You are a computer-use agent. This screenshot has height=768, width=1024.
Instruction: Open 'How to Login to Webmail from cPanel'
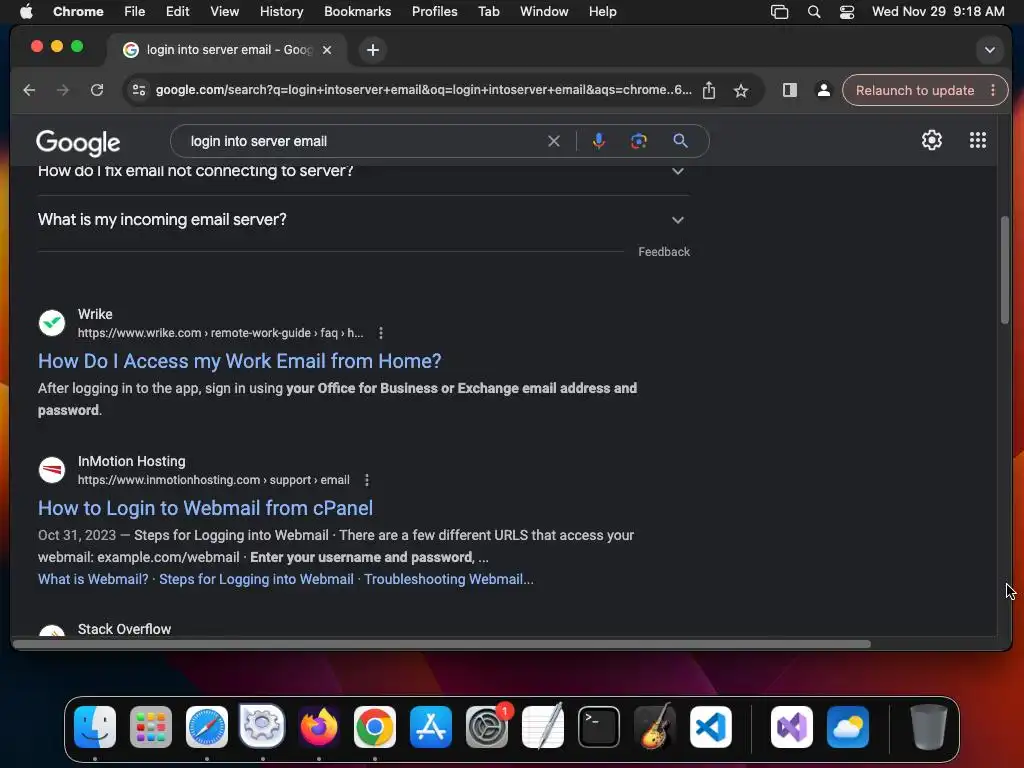[x=205, y=508]
